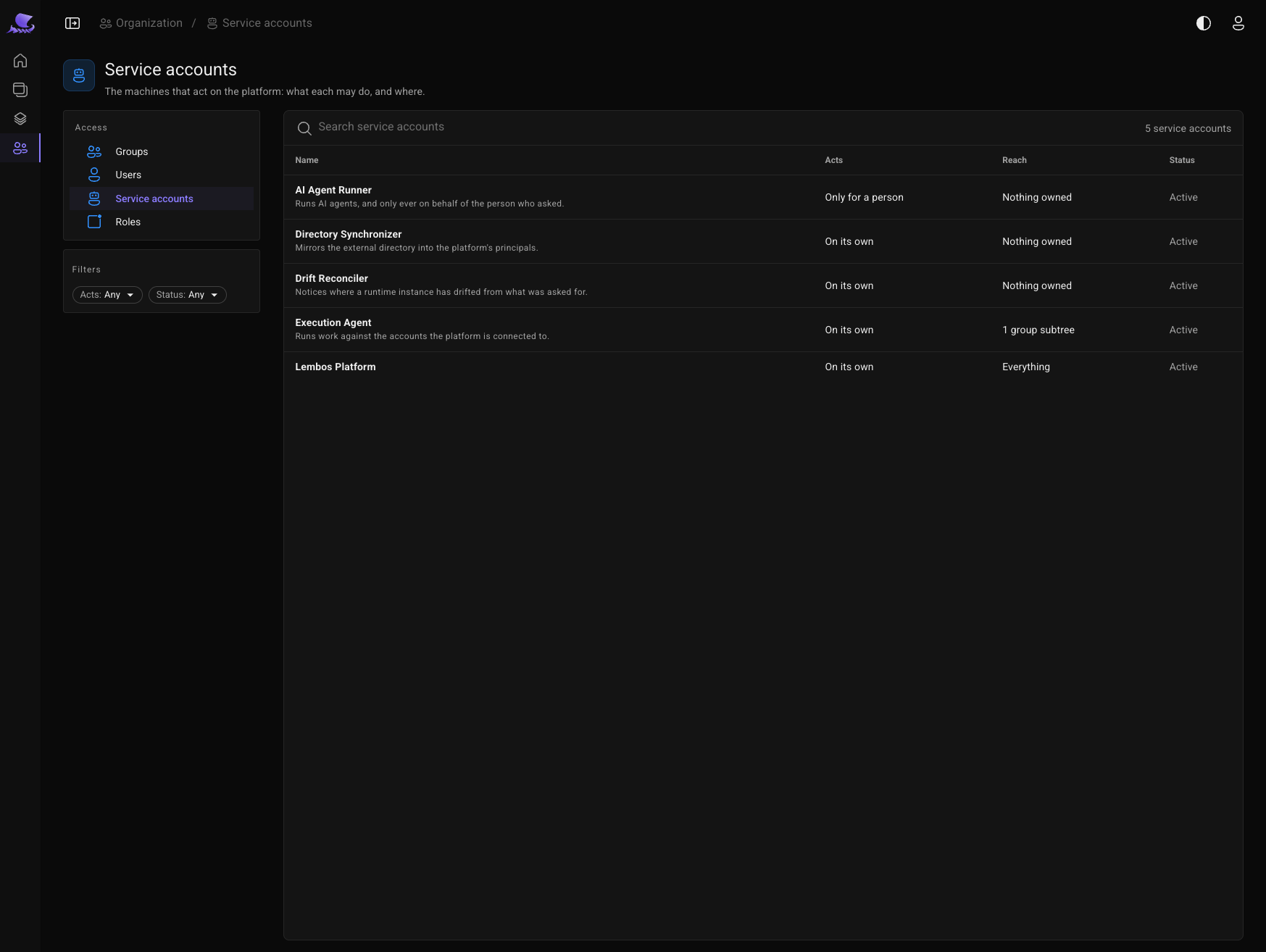This screenshot has width=1266, height=952.
Task: Click 'Only for a person' cell
Action: (864, 197)
